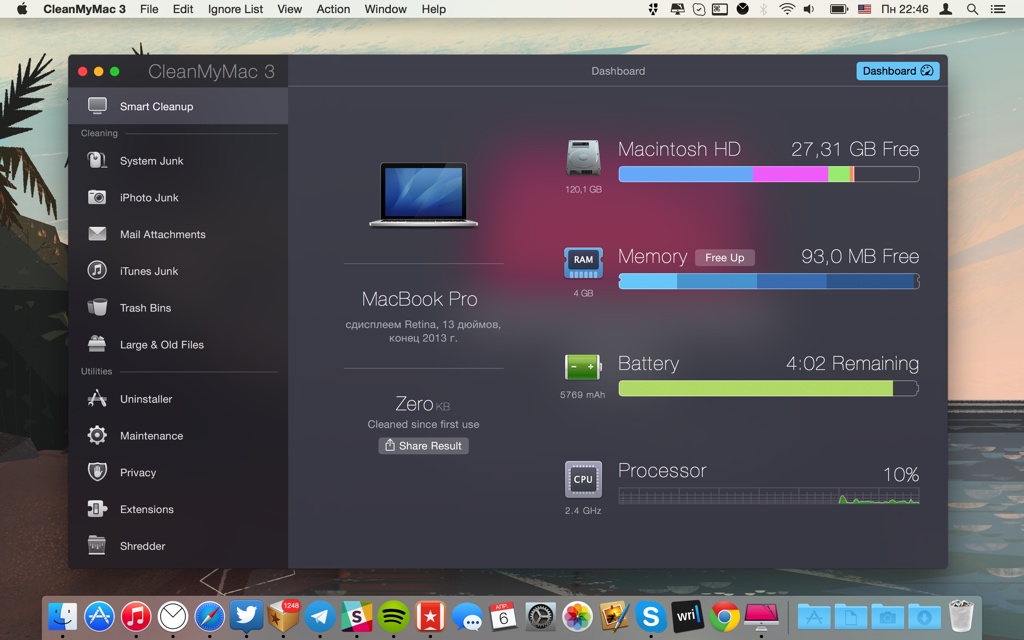1024x640 pixels.
Task: Select Large & Old Files icon
Action: click(97, 344)
